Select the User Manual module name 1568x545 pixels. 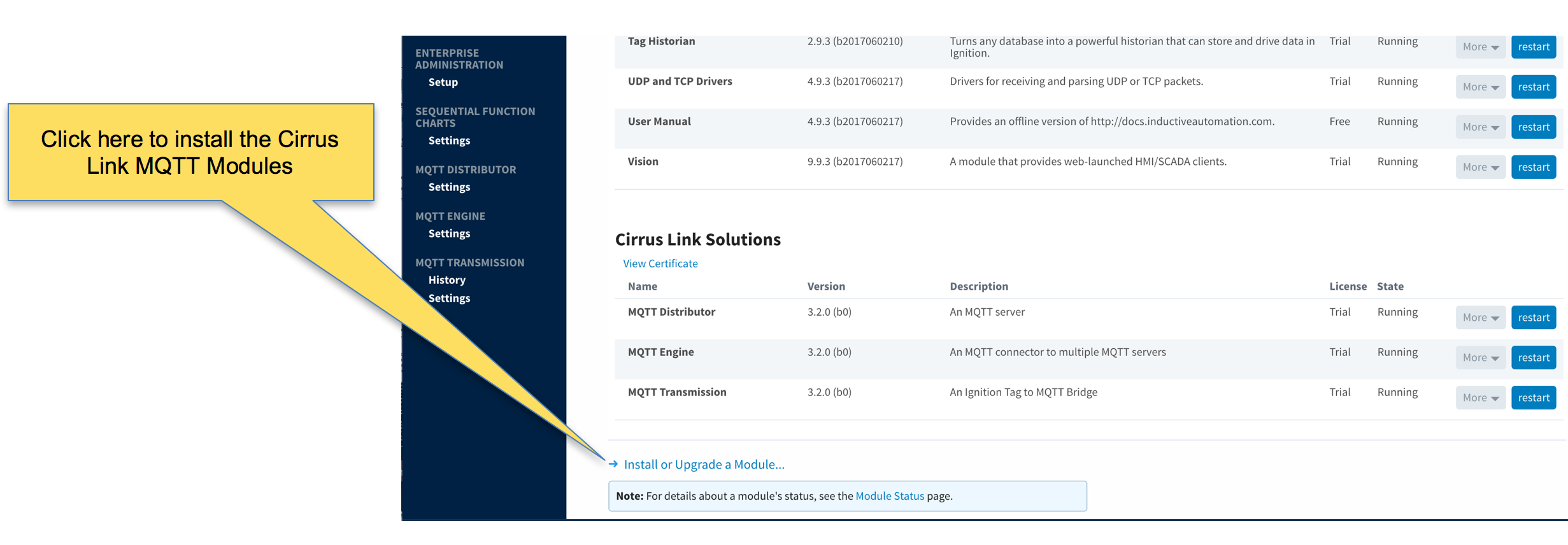(x=659, y=122)
